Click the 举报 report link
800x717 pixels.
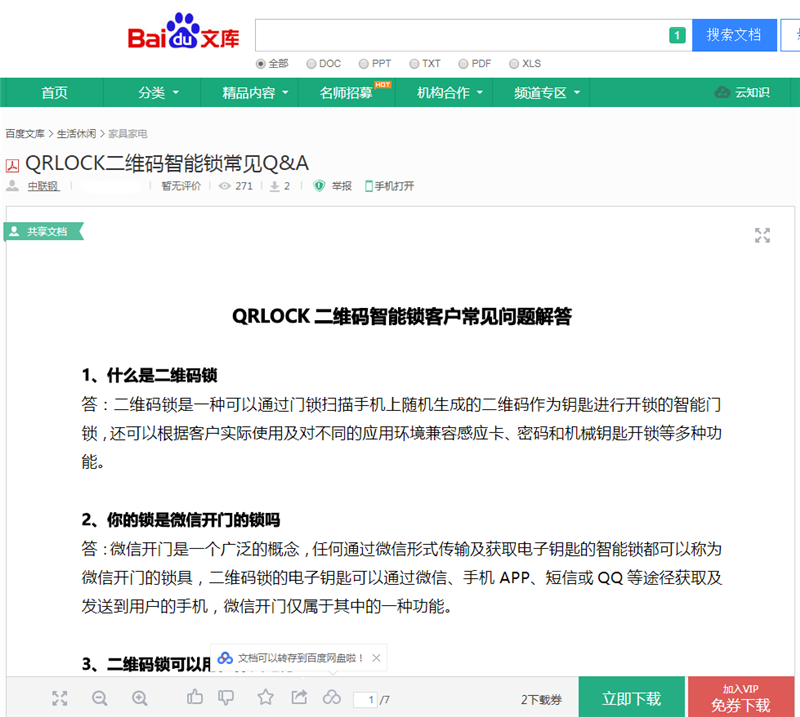[x=341, y=186]
